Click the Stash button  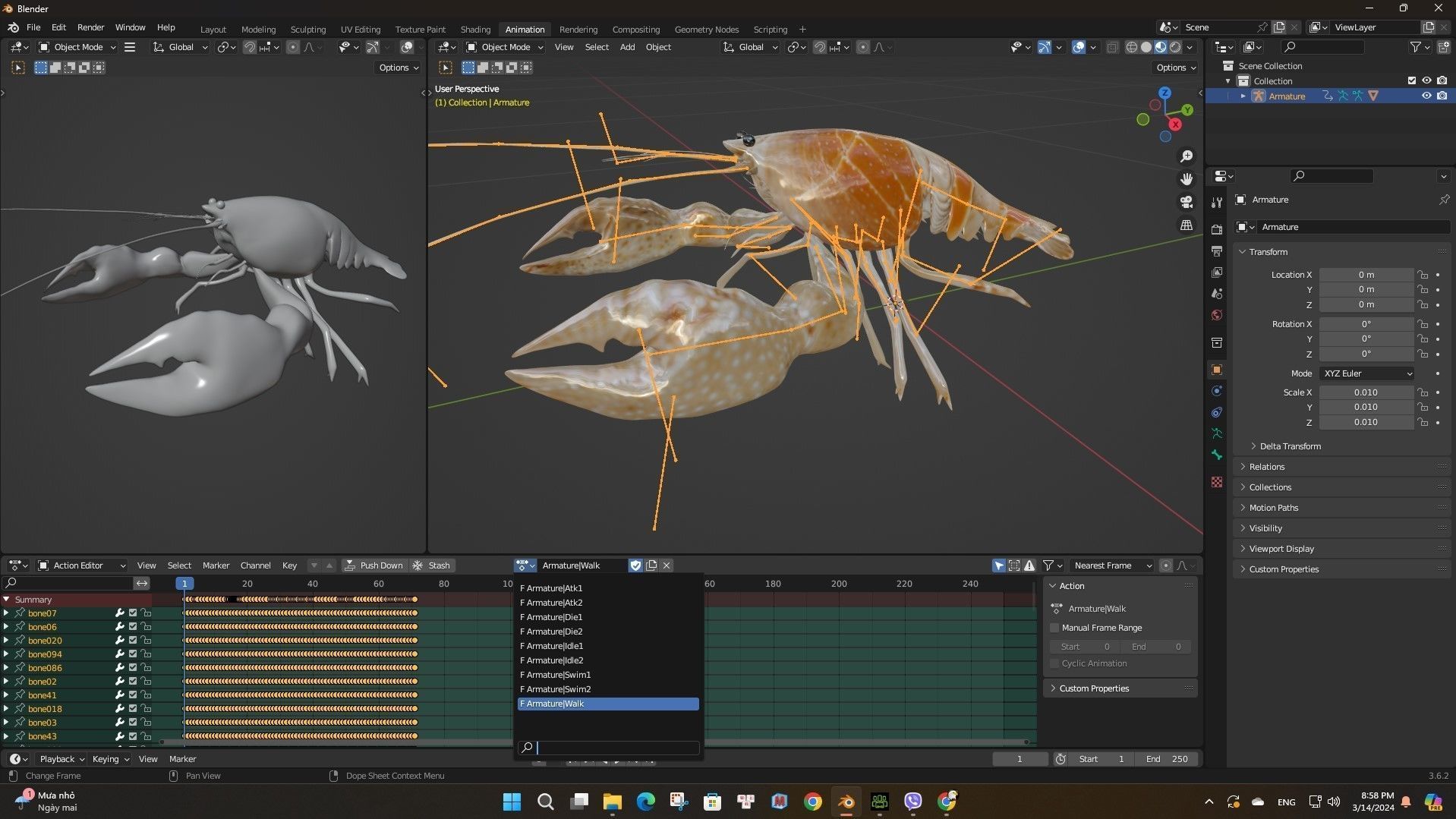431,565
